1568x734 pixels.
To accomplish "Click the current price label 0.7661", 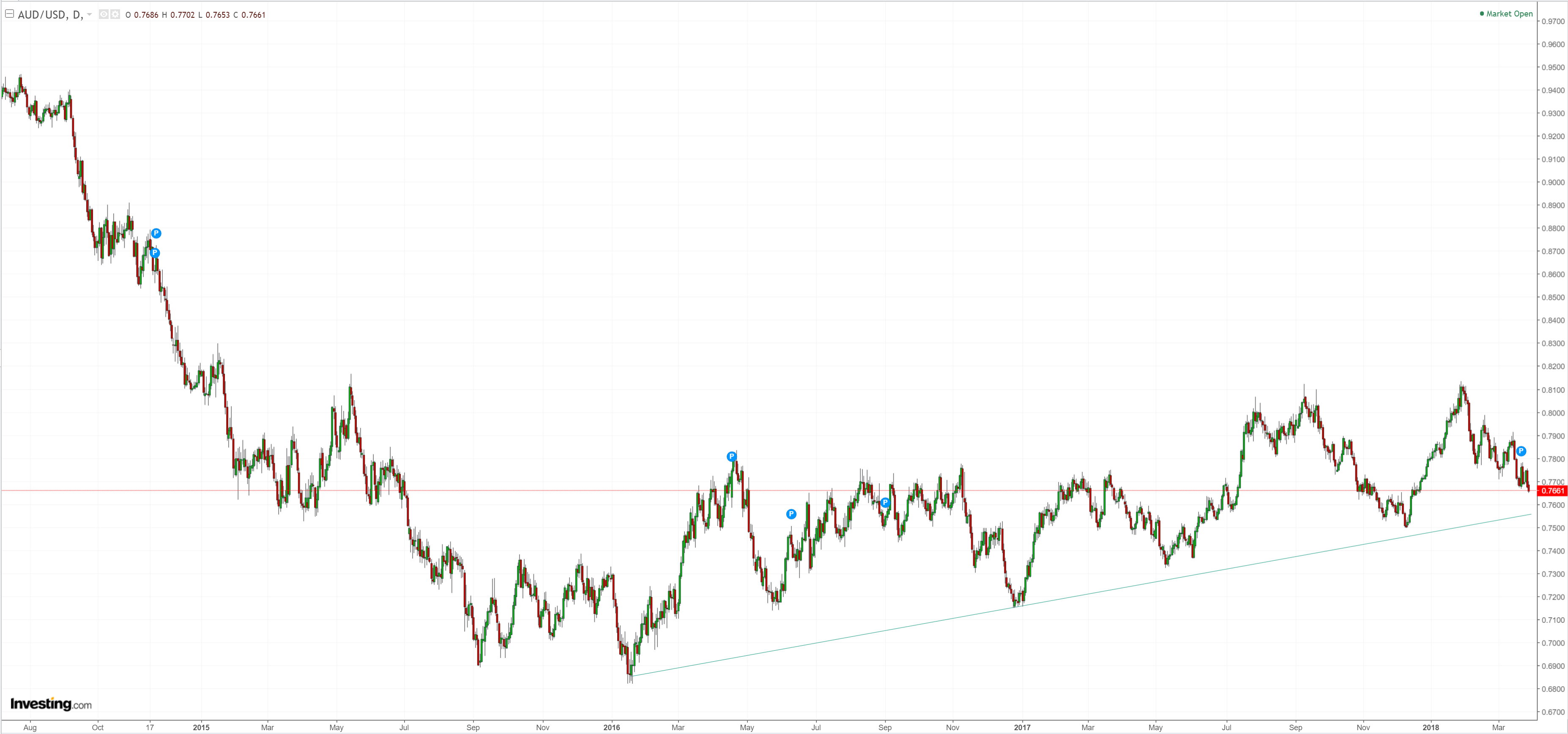I will pyautogui.click(x=1552, y=491).
